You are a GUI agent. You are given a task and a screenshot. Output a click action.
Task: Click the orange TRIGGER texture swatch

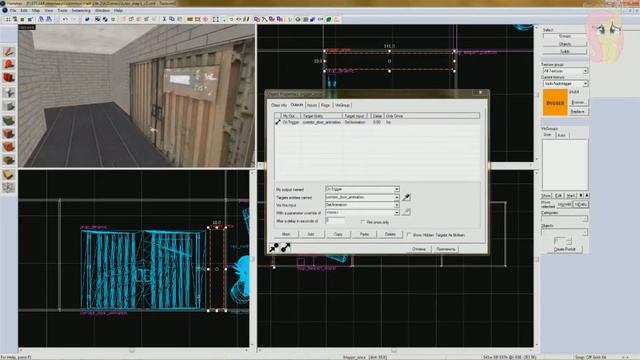555,103
